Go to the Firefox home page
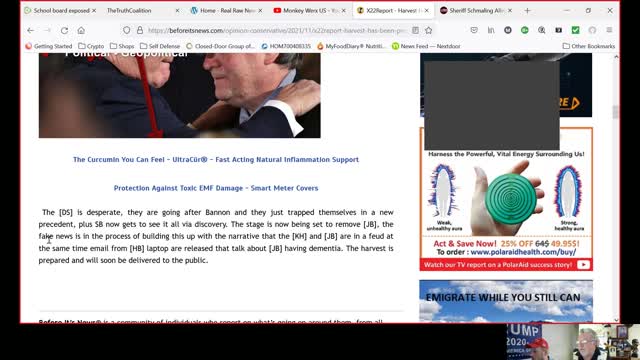The width and height of the screenshot is (640, 360). 81,30
